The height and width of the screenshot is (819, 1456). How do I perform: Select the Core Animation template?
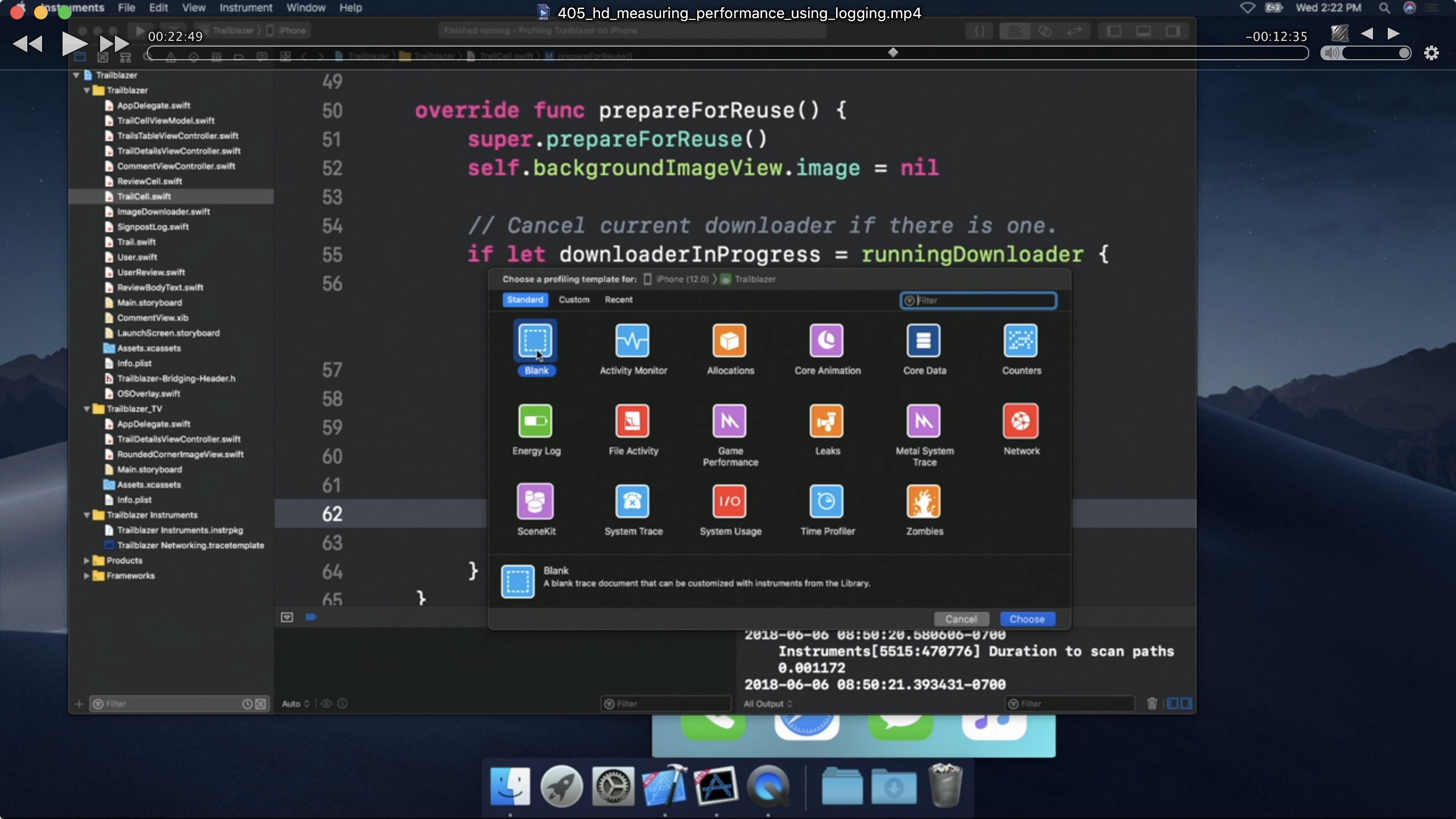(x=826, y=341)
